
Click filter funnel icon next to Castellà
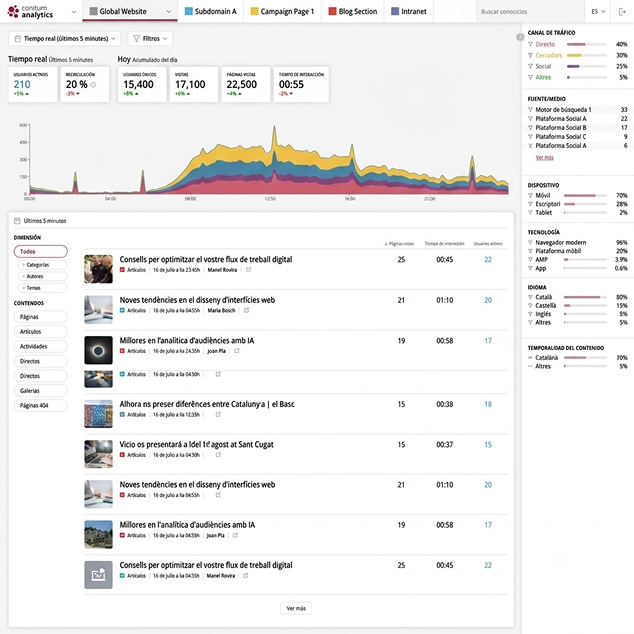(x=530, y=306)
